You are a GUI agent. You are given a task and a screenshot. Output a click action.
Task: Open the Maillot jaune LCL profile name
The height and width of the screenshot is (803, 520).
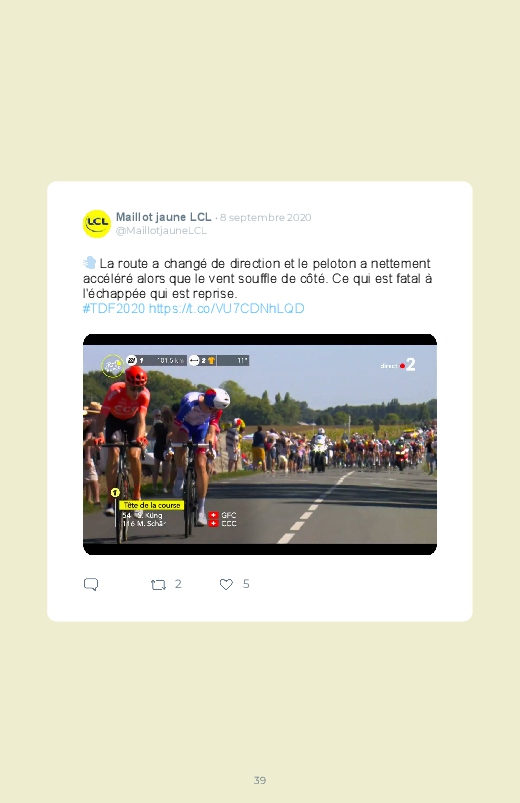click(x=163, y=217)
